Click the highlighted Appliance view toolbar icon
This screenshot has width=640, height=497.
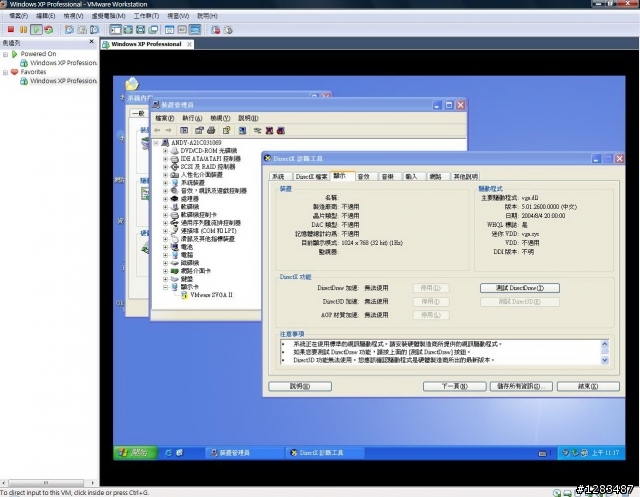click(195, 29)
